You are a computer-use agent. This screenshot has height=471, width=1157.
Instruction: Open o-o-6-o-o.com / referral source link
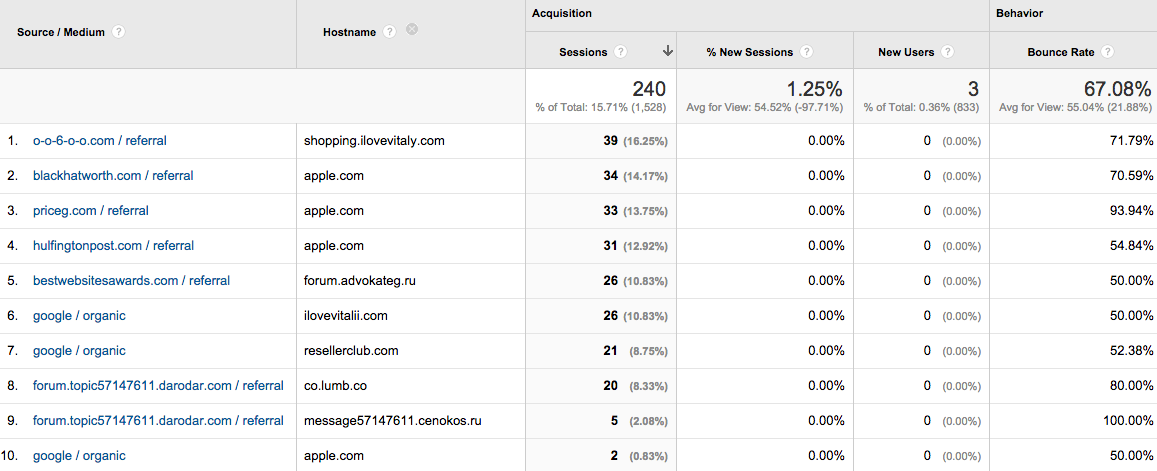tap(100, 140)
